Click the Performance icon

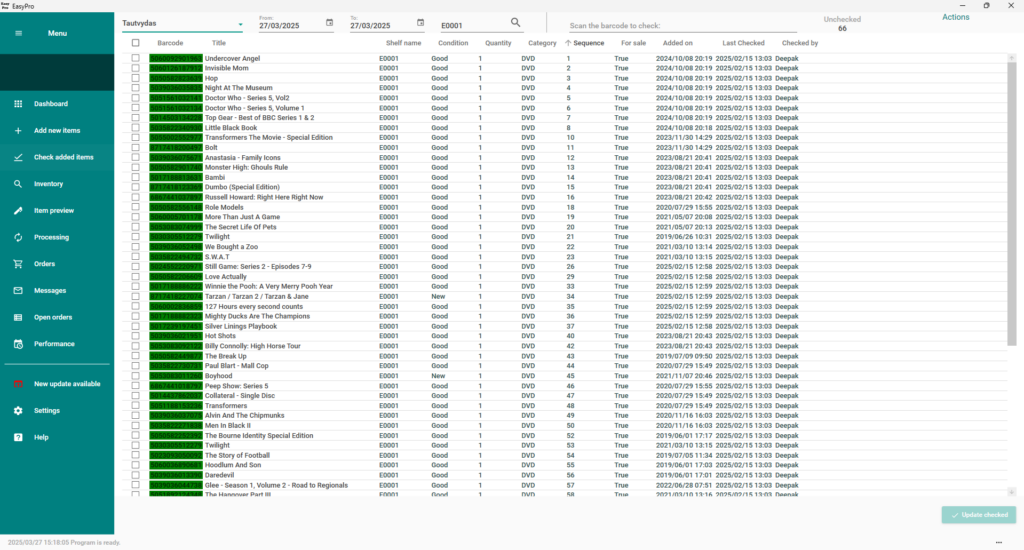point(18,344)
